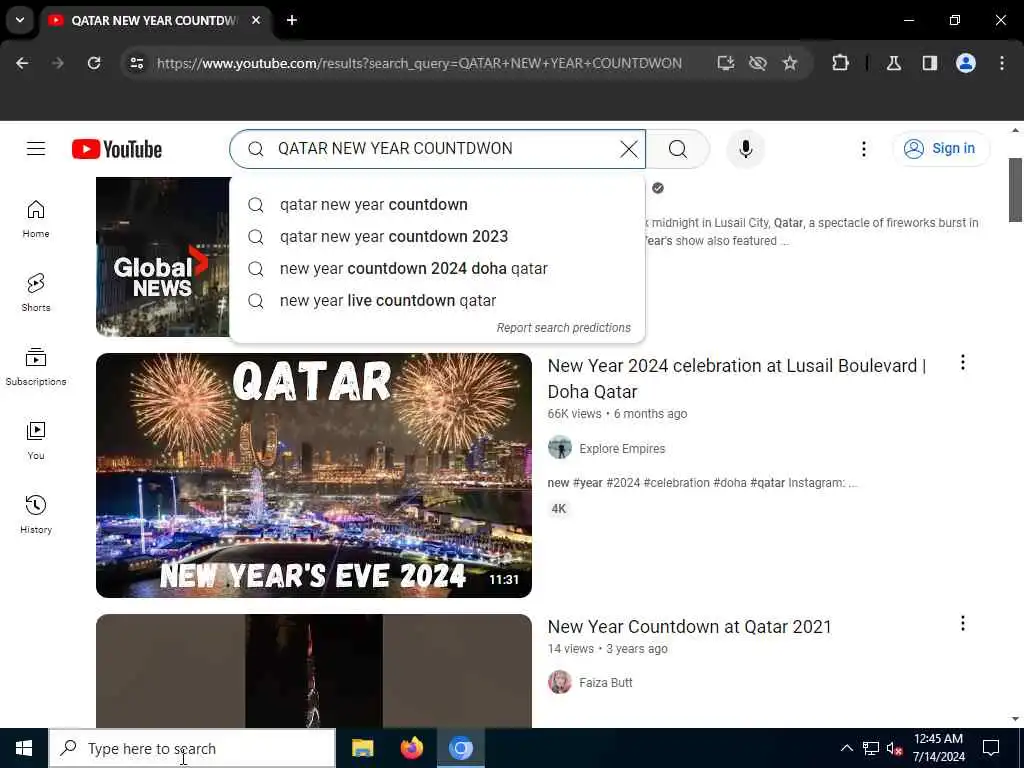Open History in the sidebar
1024x768 pixels.
tap(36, 515)
